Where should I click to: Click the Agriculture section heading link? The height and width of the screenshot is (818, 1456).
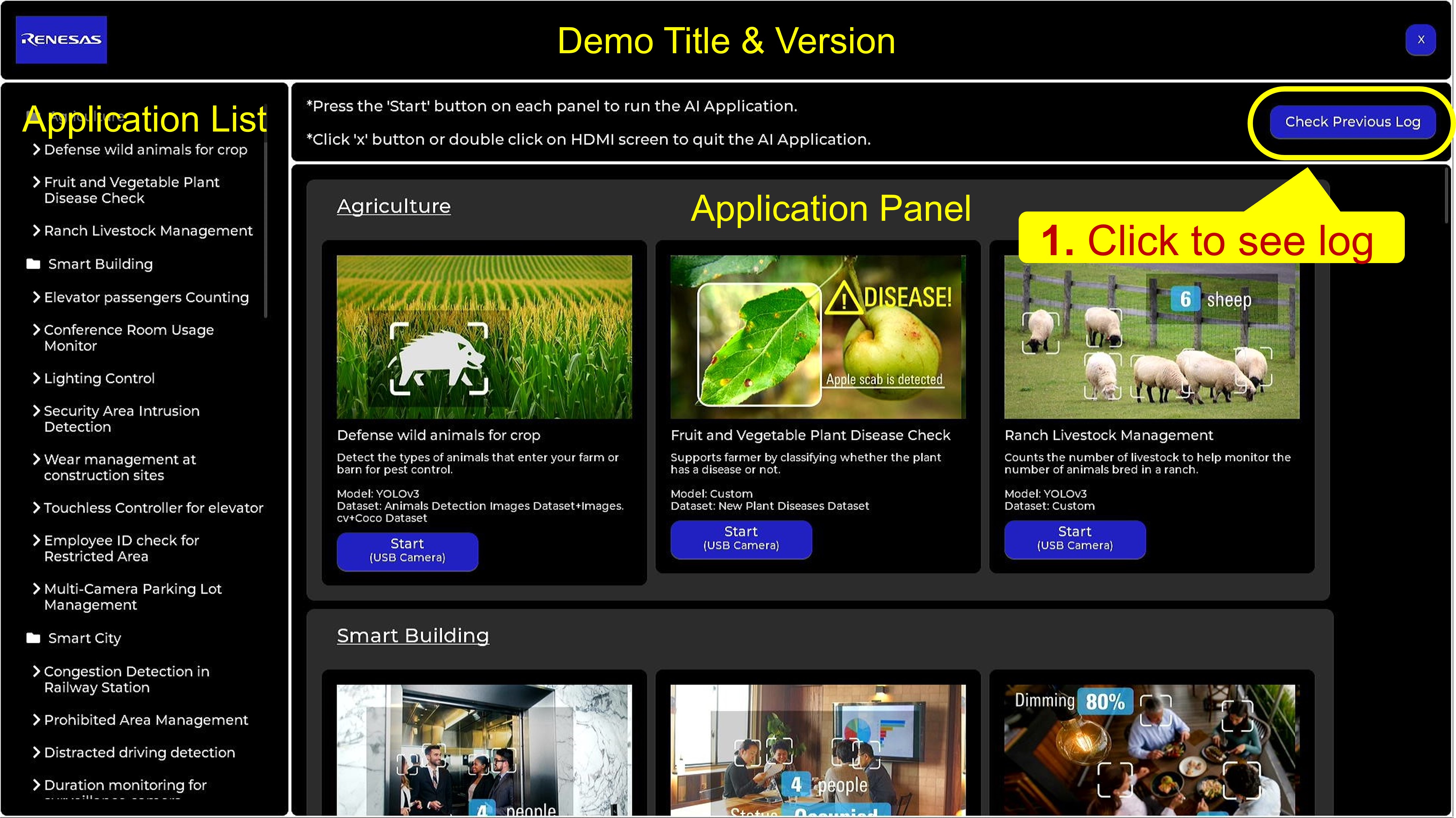(x=393, y=206)
